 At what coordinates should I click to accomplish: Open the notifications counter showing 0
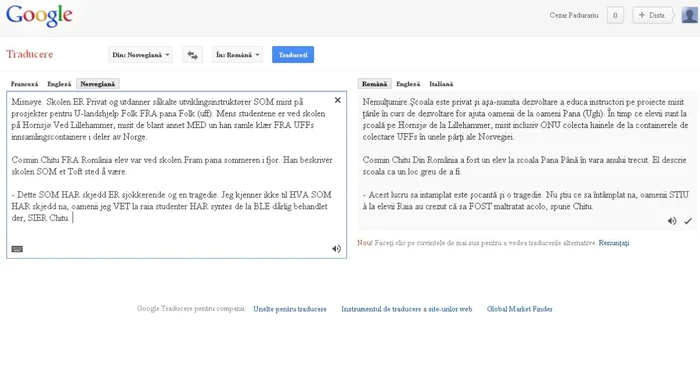[615, 15]
